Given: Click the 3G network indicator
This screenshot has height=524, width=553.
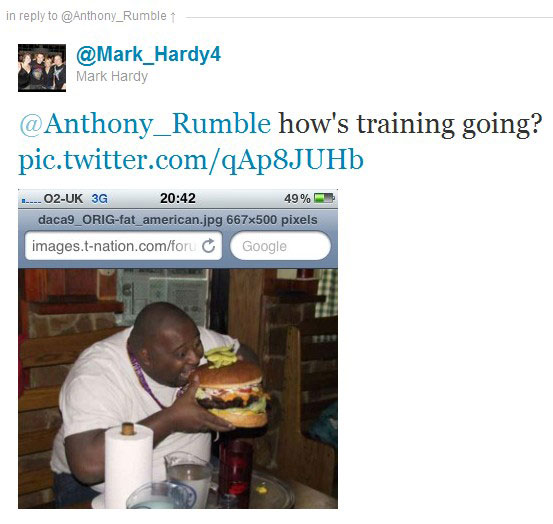Looking at the screenshot, I should pyautogui.click(x=99, y=199).
